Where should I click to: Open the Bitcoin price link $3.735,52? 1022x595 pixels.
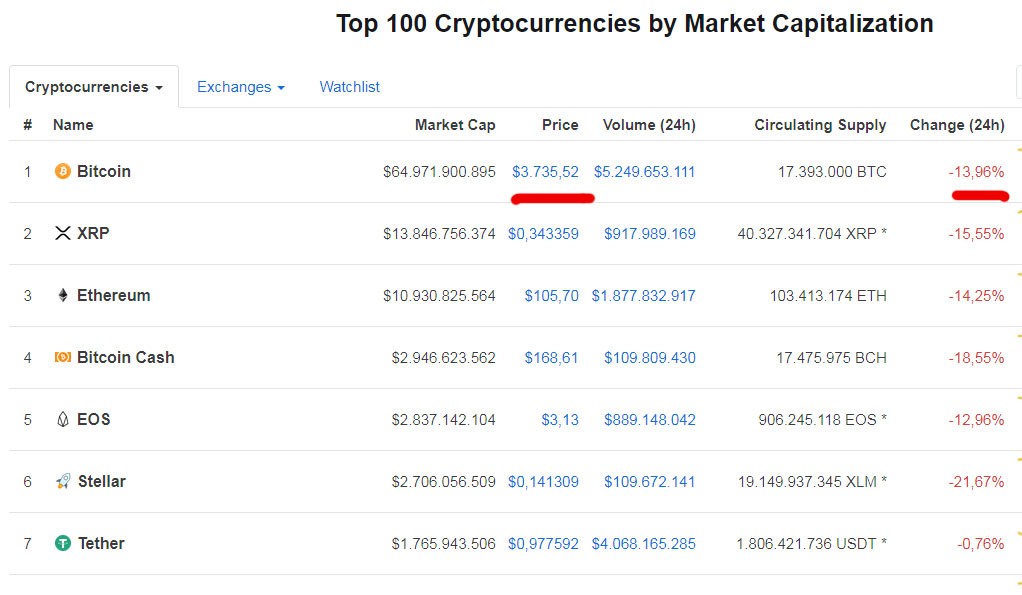pyautogui.click(x=545, y=172)
